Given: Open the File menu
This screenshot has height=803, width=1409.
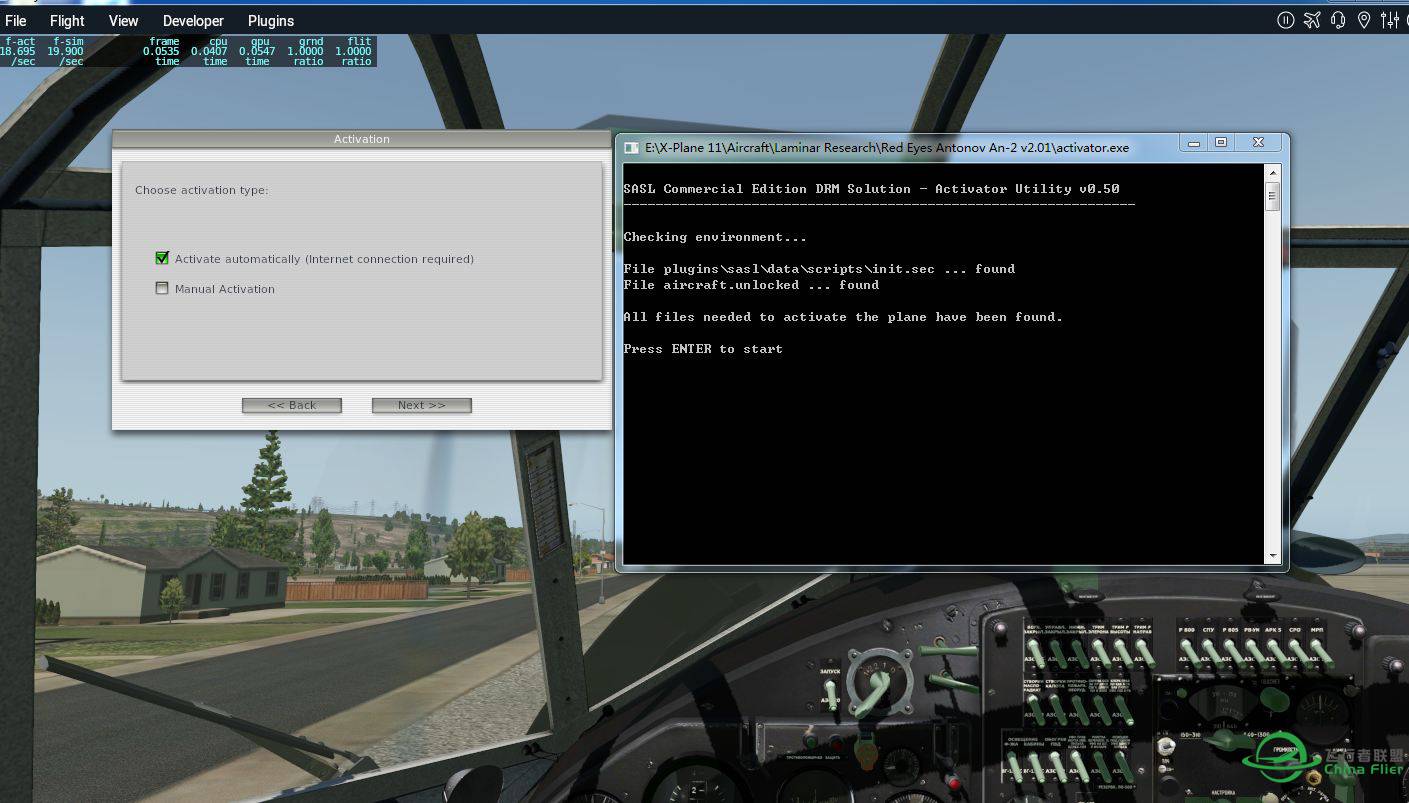Looking at the screenshot, I should click(16, 20).
